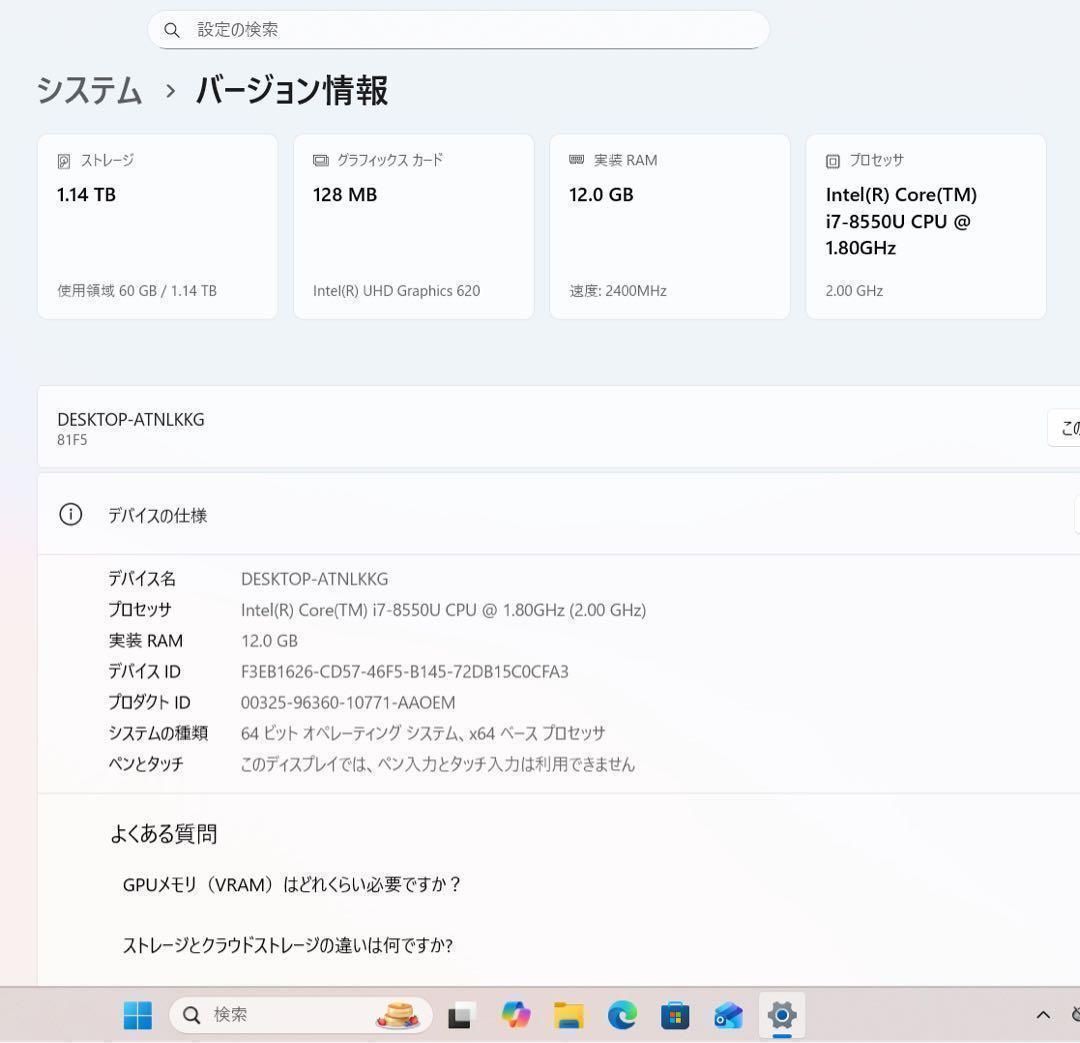Click the rename-PC button at top right
Viewport: 1080px width, 1043px height.
coord(1070,427)
